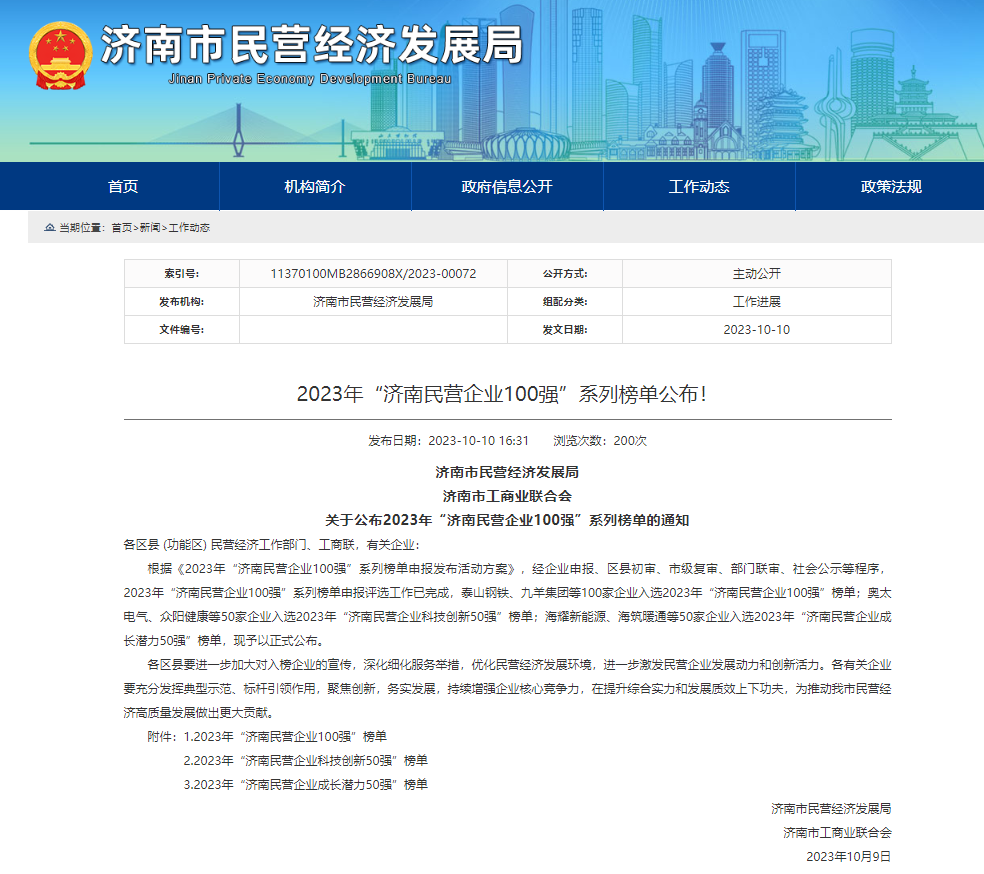Select 政府信息公开 in navigation bar
Viewport: 984px width, 874px height.
(507, 187)
